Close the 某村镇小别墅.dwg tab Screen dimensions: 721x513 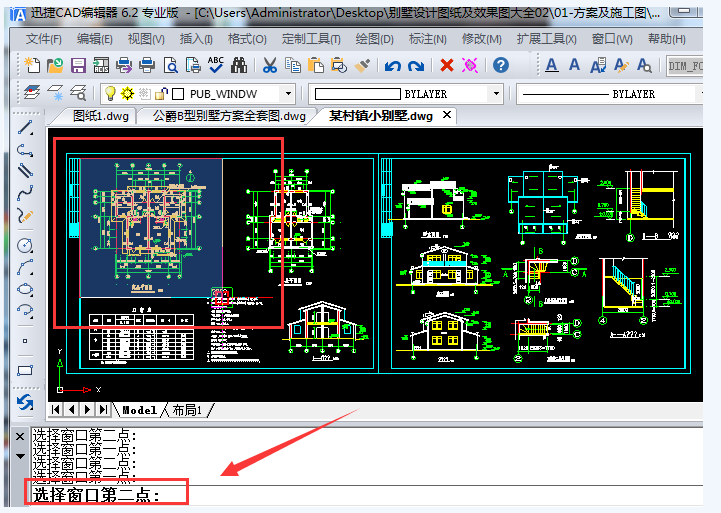446,115
